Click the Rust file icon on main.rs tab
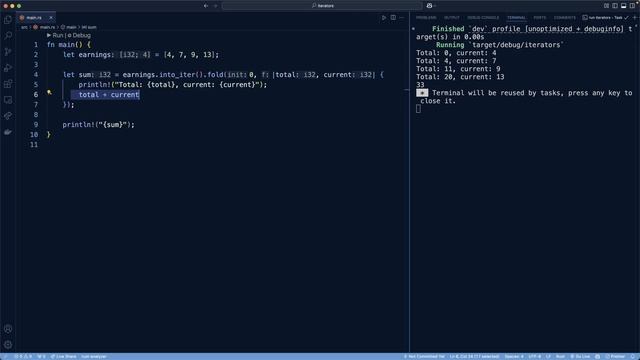The height and width of the screenshot is (360, 640). (x=22, y=18)
